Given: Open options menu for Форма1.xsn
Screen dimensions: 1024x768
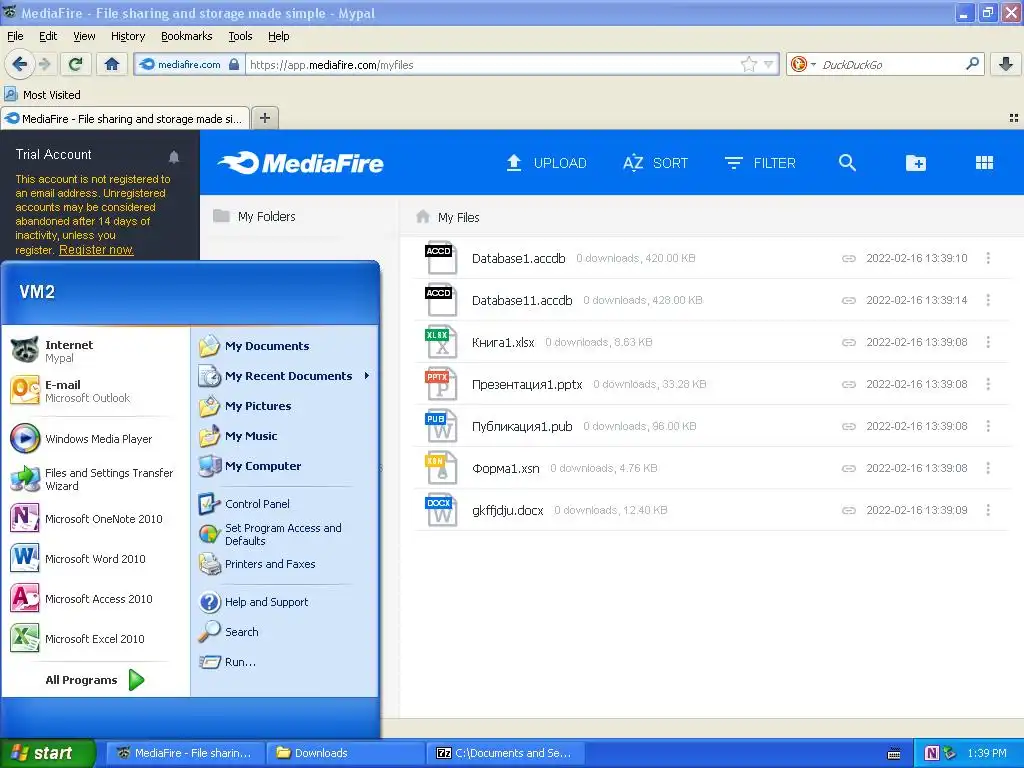Looking at the screenshot, I should [x=988, y=468].
